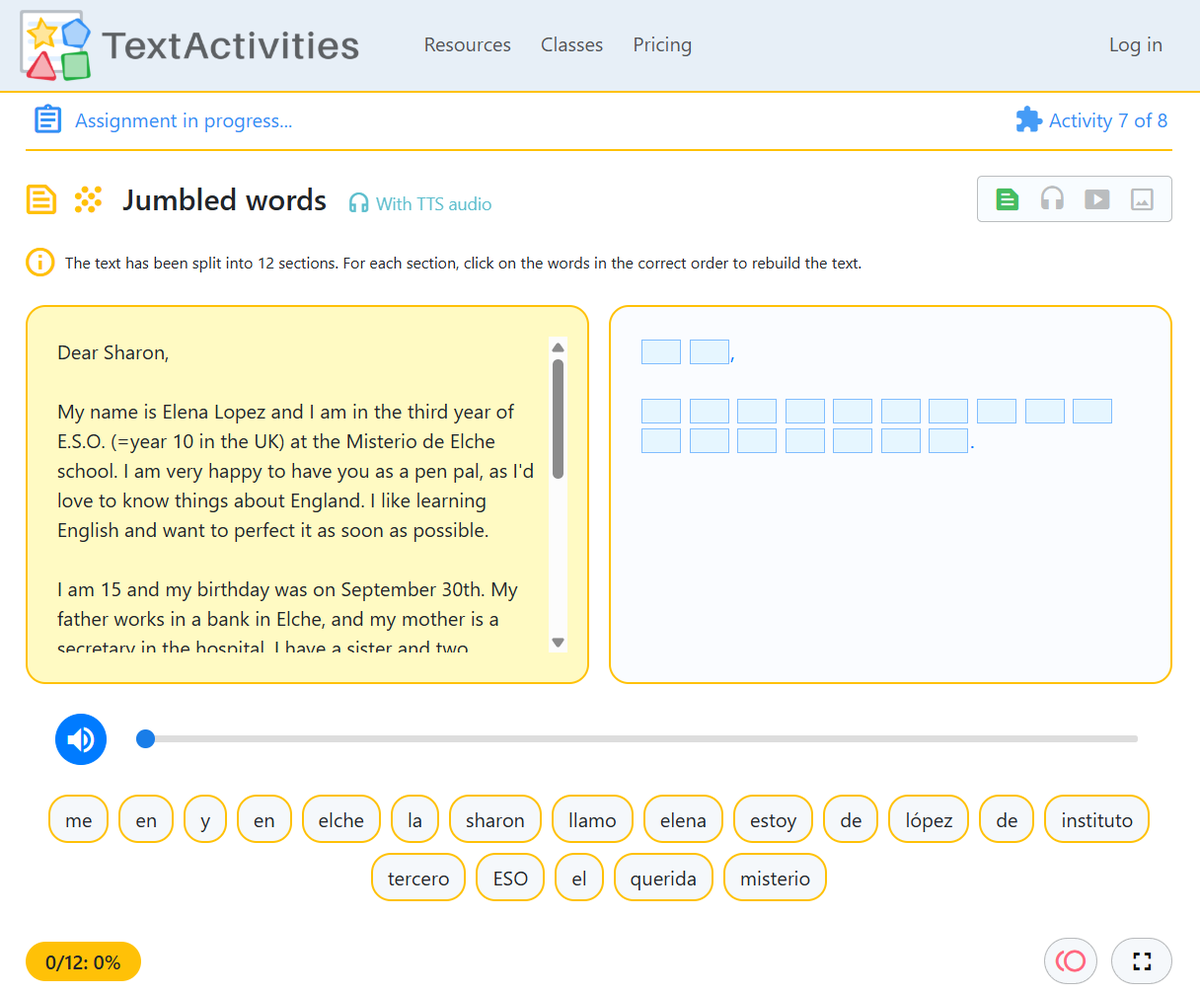
Task: Click the orange jumbled dots icon
Action: click(89, 200)
